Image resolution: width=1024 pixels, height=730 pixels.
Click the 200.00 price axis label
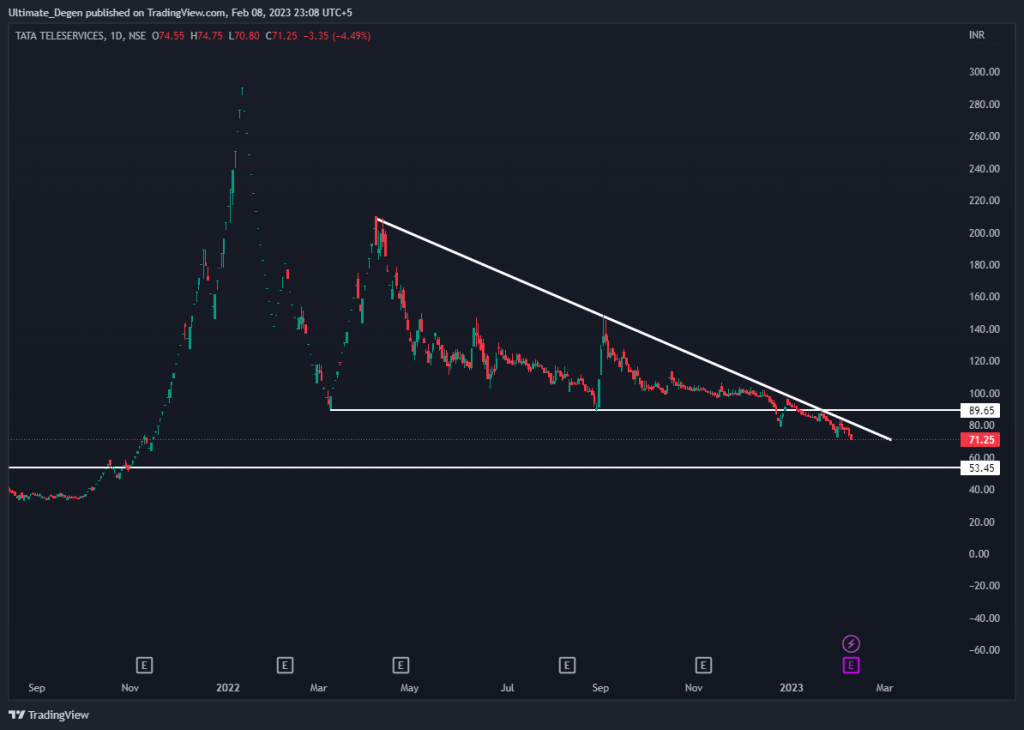pyautogui.click(x=984, y=233)
